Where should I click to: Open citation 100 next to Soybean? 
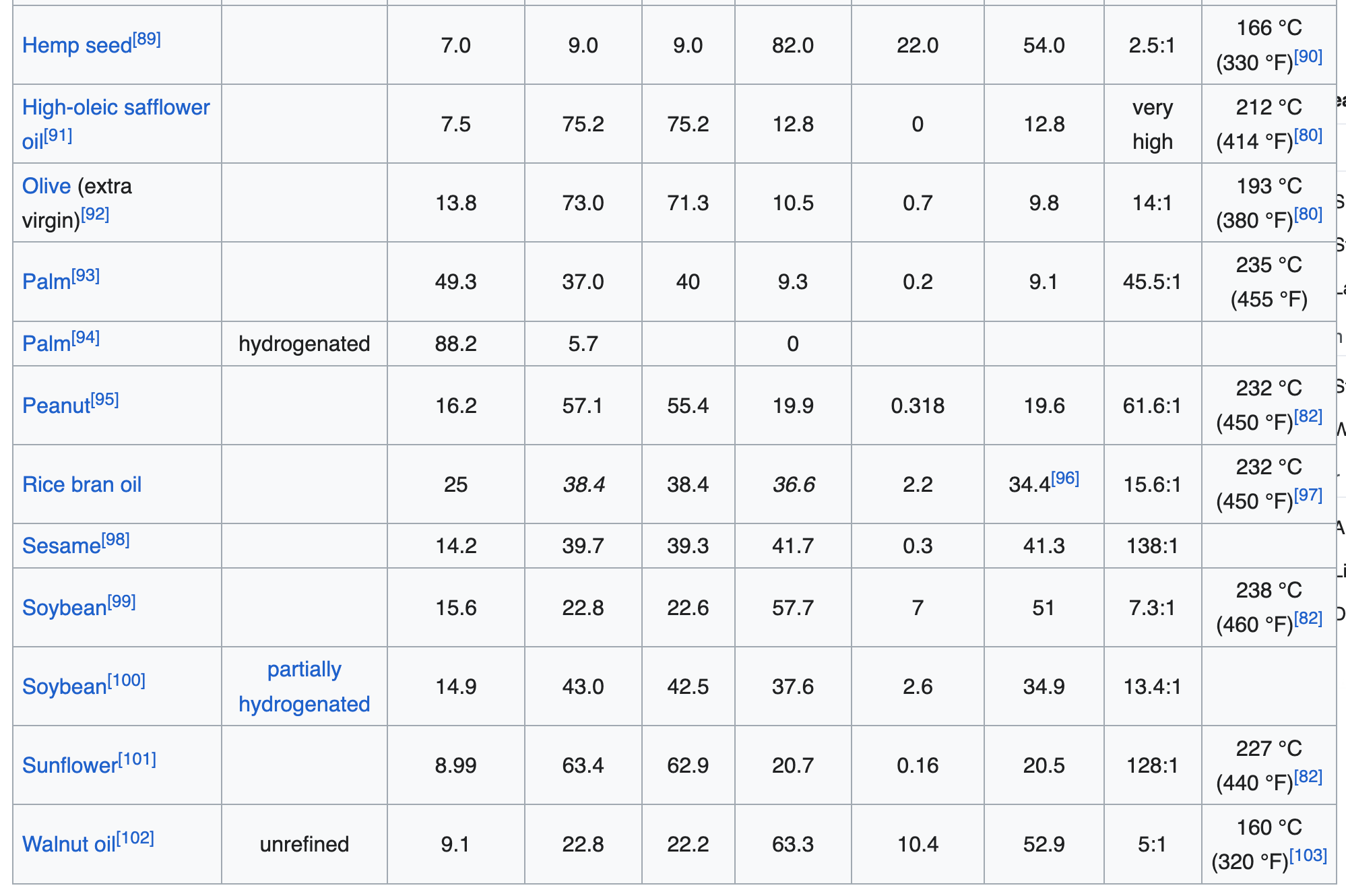coord(126,680)
